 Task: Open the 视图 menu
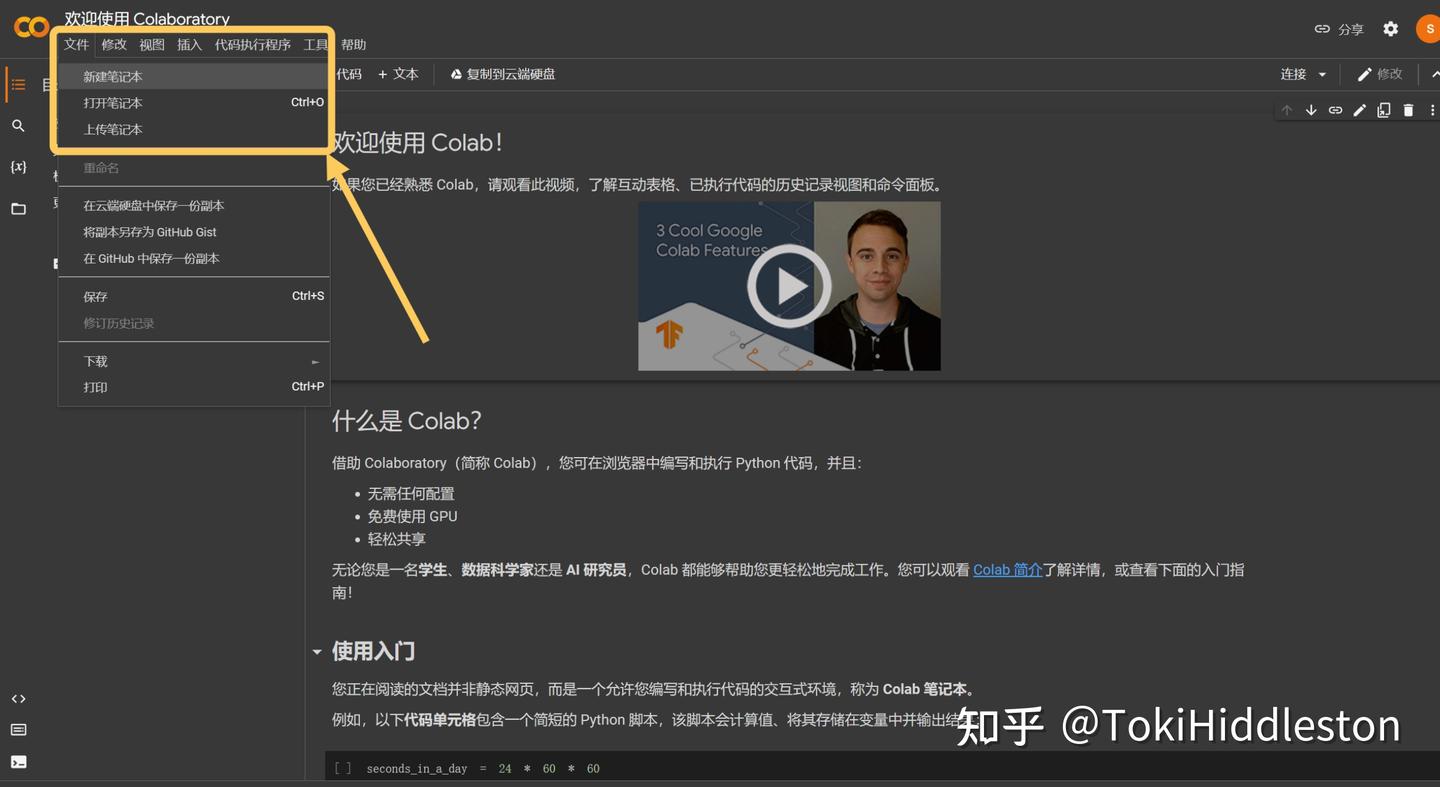(152, 44)
